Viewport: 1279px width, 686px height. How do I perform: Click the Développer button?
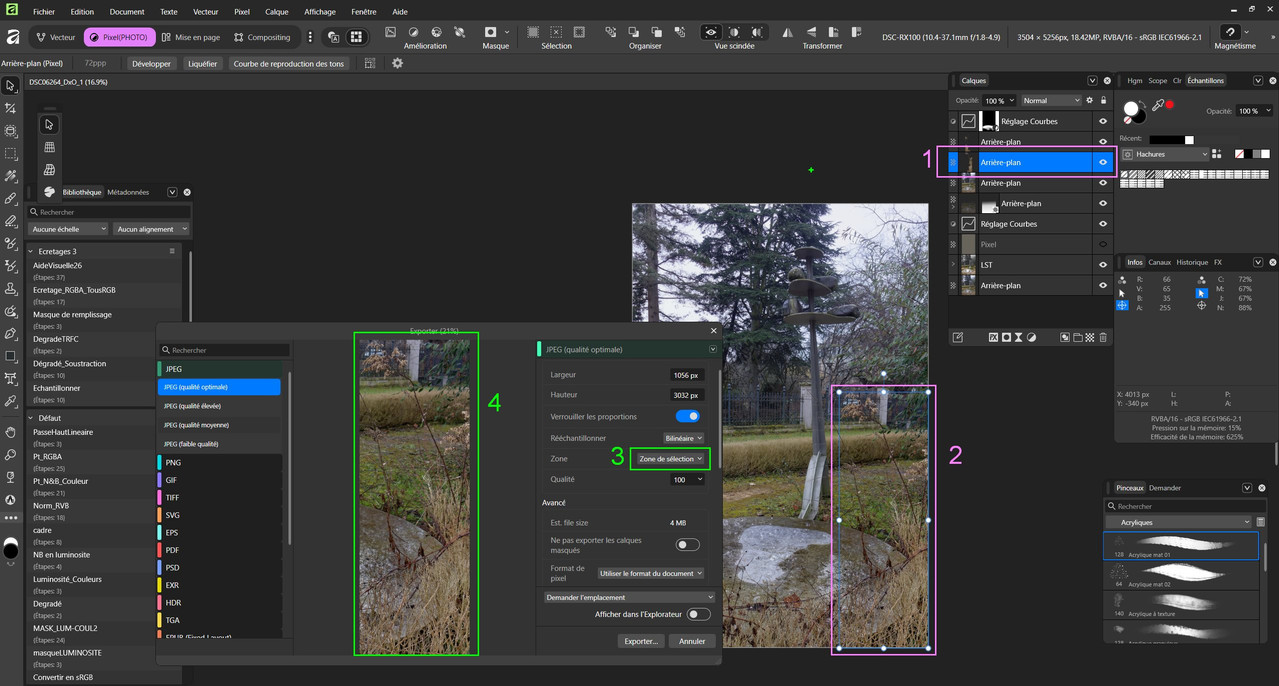pyautogui.click(x=152, y=63)
